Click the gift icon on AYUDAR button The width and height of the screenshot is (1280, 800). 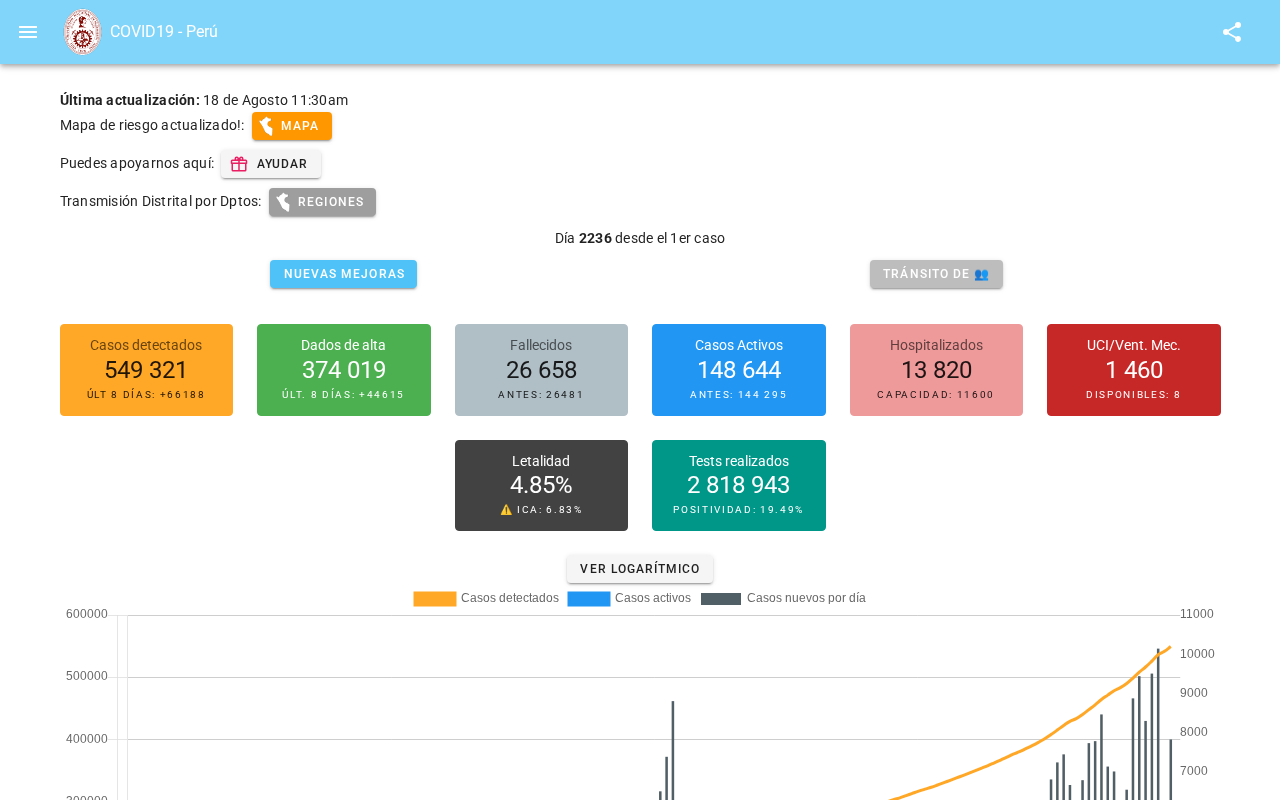point(239,164)
